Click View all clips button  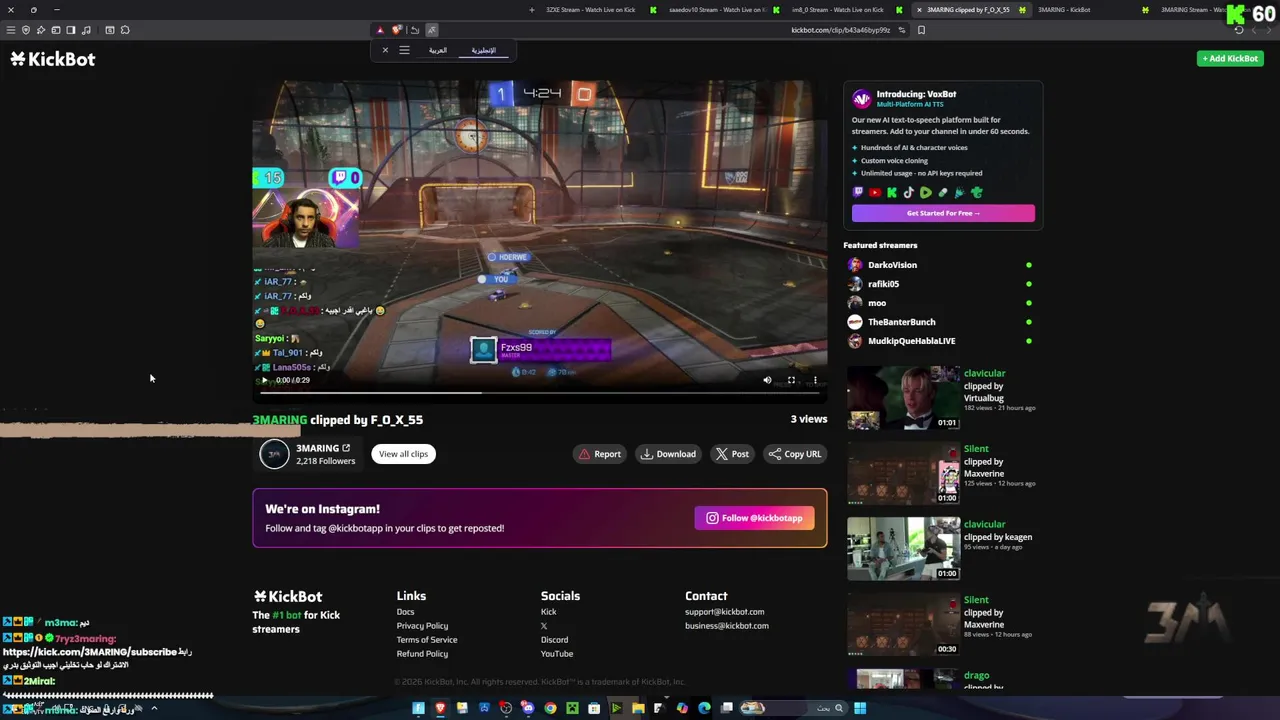pyautogui.click(x=403, y=454)
